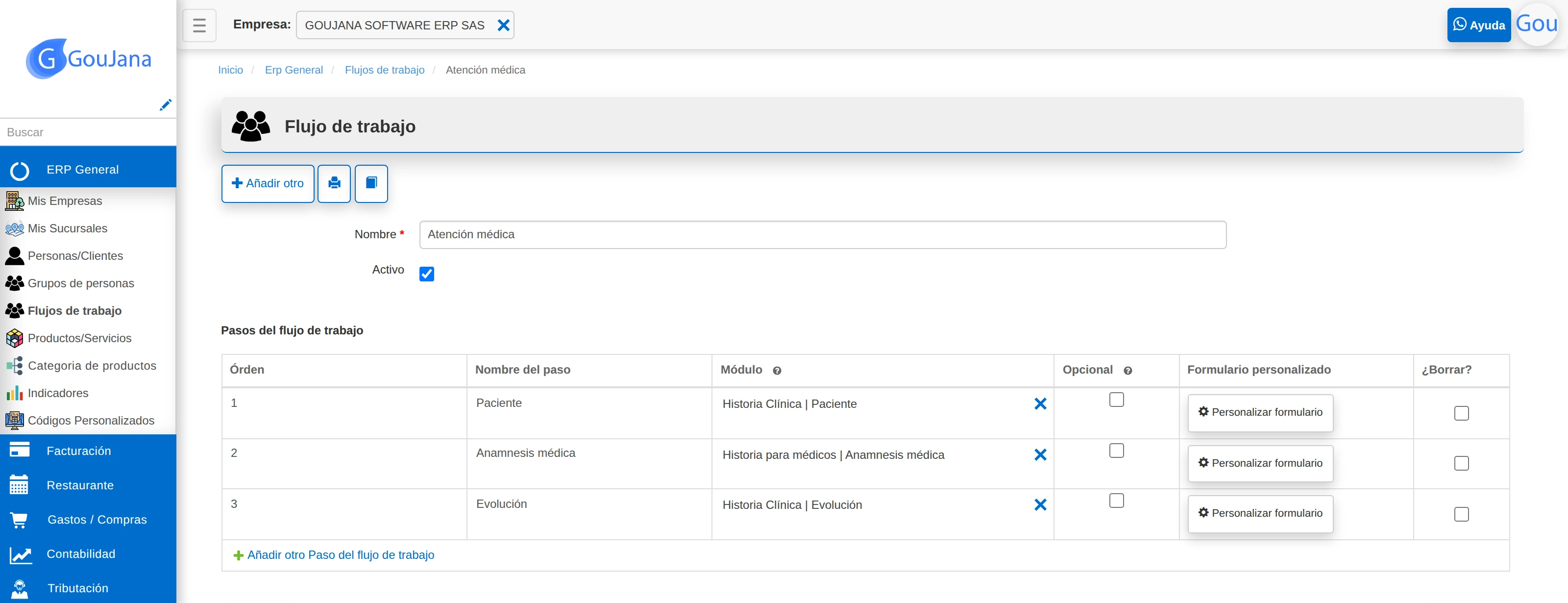The image size is (1568, 603).
Task: Click the Flujo de trabajo people group icon
Action: (251, 126)
